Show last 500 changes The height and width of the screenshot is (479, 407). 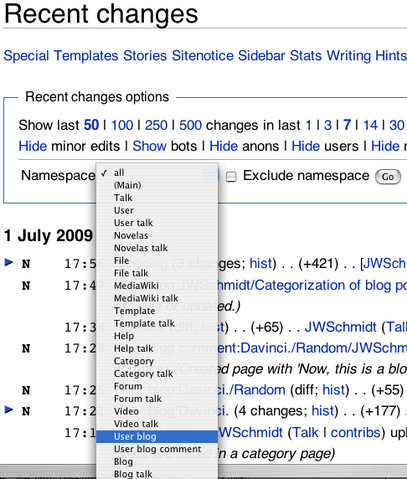pos(190,125)
